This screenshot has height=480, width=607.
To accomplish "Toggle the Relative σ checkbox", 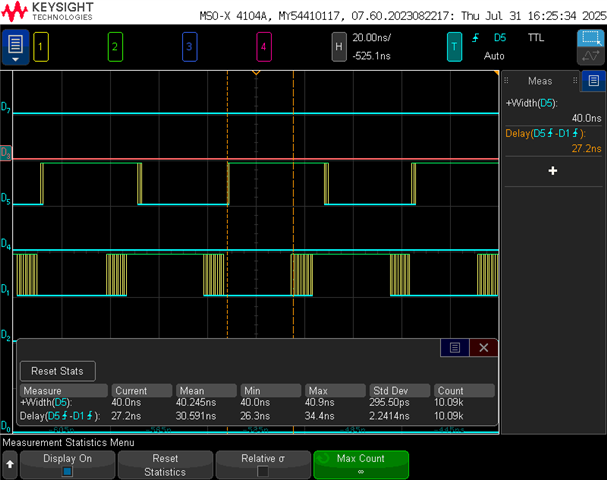I will 263,471.
